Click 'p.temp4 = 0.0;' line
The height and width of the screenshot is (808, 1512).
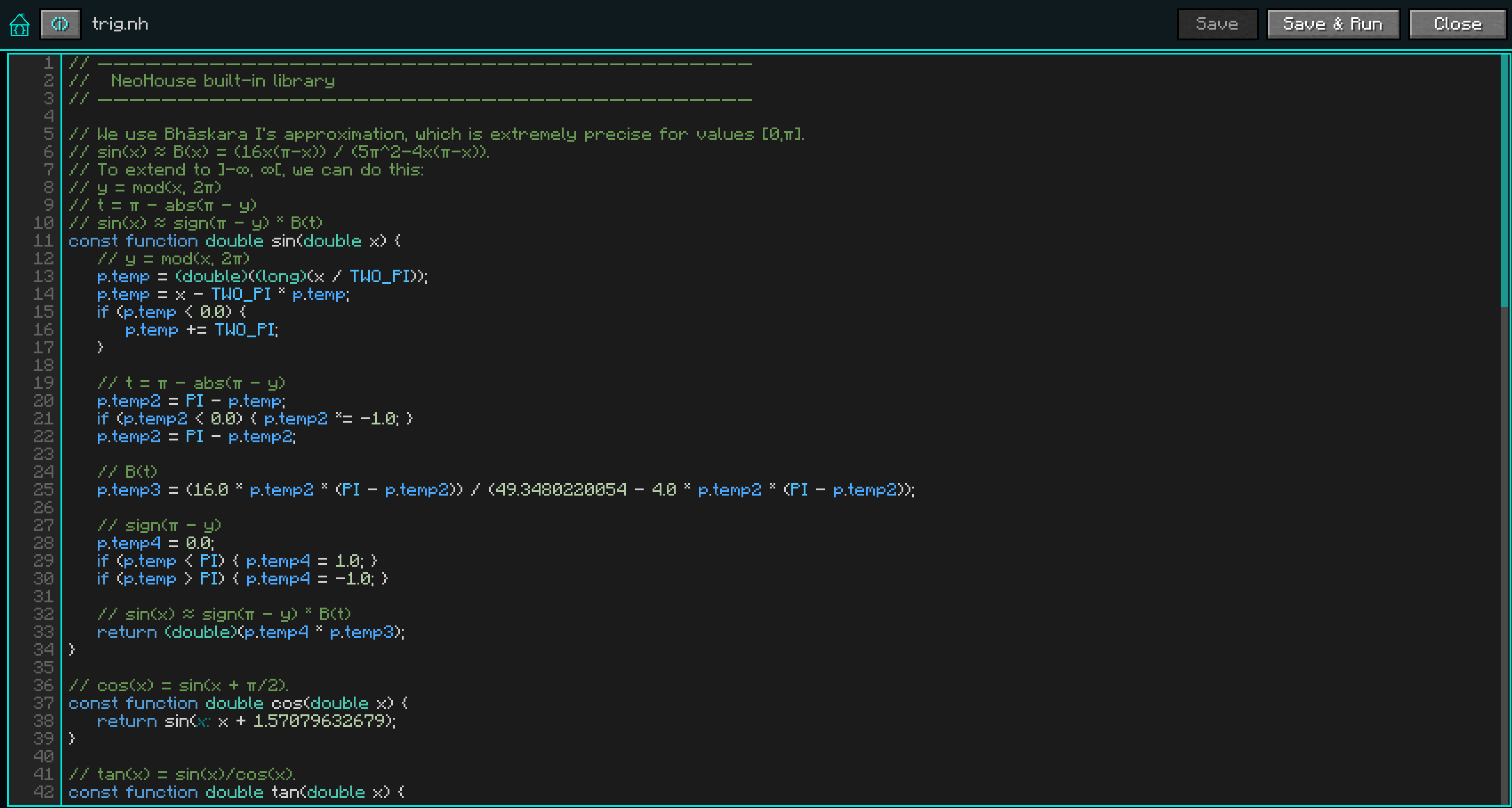(156, 543)
